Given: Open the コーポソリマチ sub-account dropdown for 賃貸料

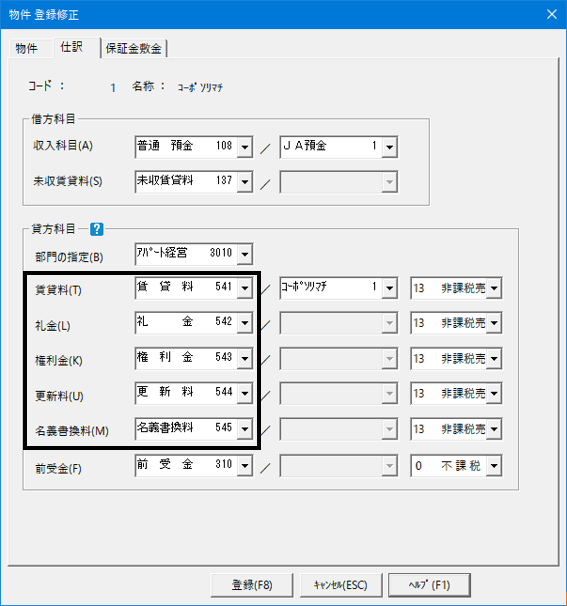Looking at the screenshot, I should click(390, 288).
